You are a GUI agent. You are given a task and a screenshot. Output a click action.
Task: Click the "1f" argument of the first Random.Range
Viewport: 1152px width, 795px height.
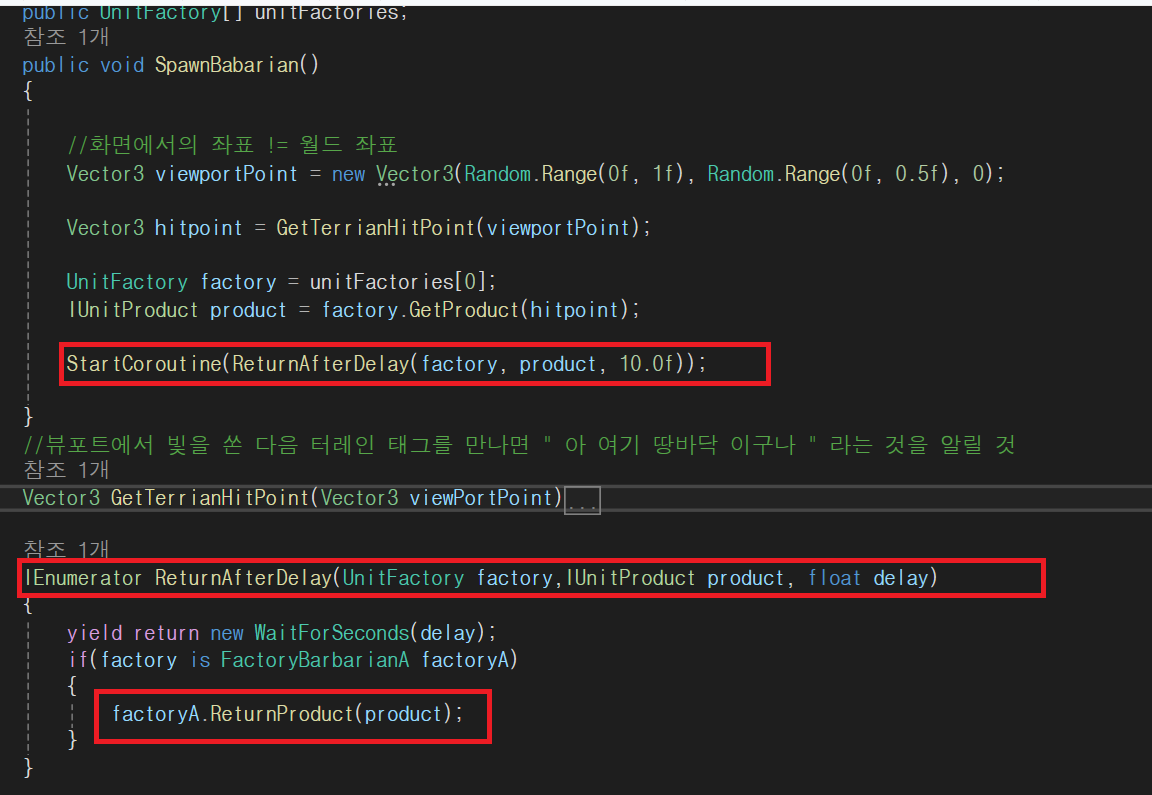point(663,174)
